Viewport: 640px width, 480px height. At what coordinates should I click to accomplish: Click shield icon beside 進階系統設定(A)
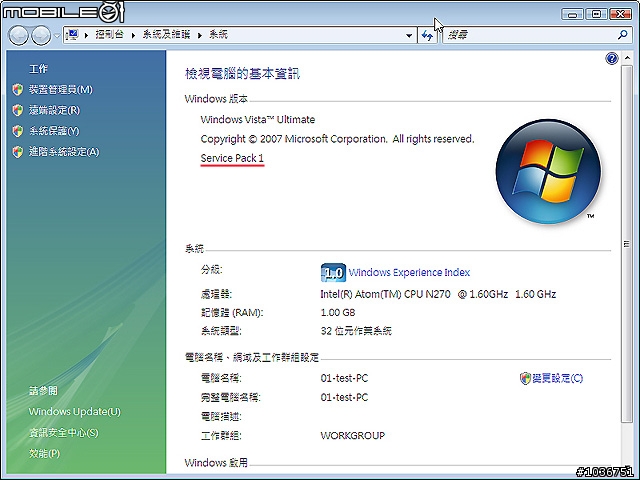[18, 152]
